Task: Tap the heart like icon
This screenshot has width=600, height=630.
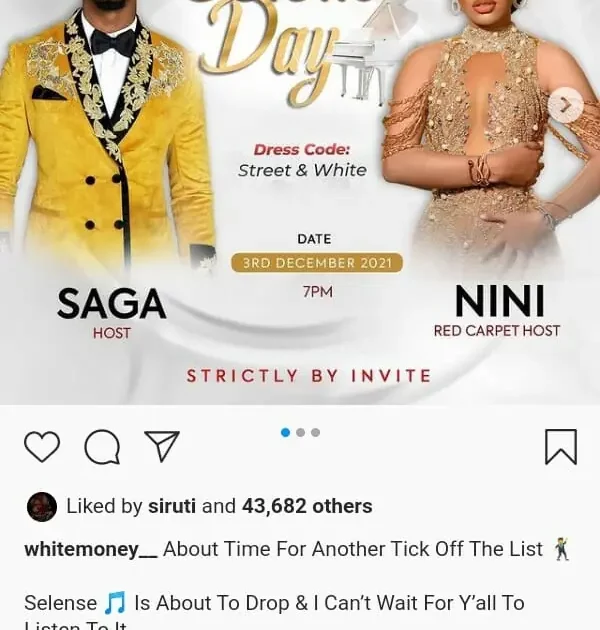Action: point(42,446)
